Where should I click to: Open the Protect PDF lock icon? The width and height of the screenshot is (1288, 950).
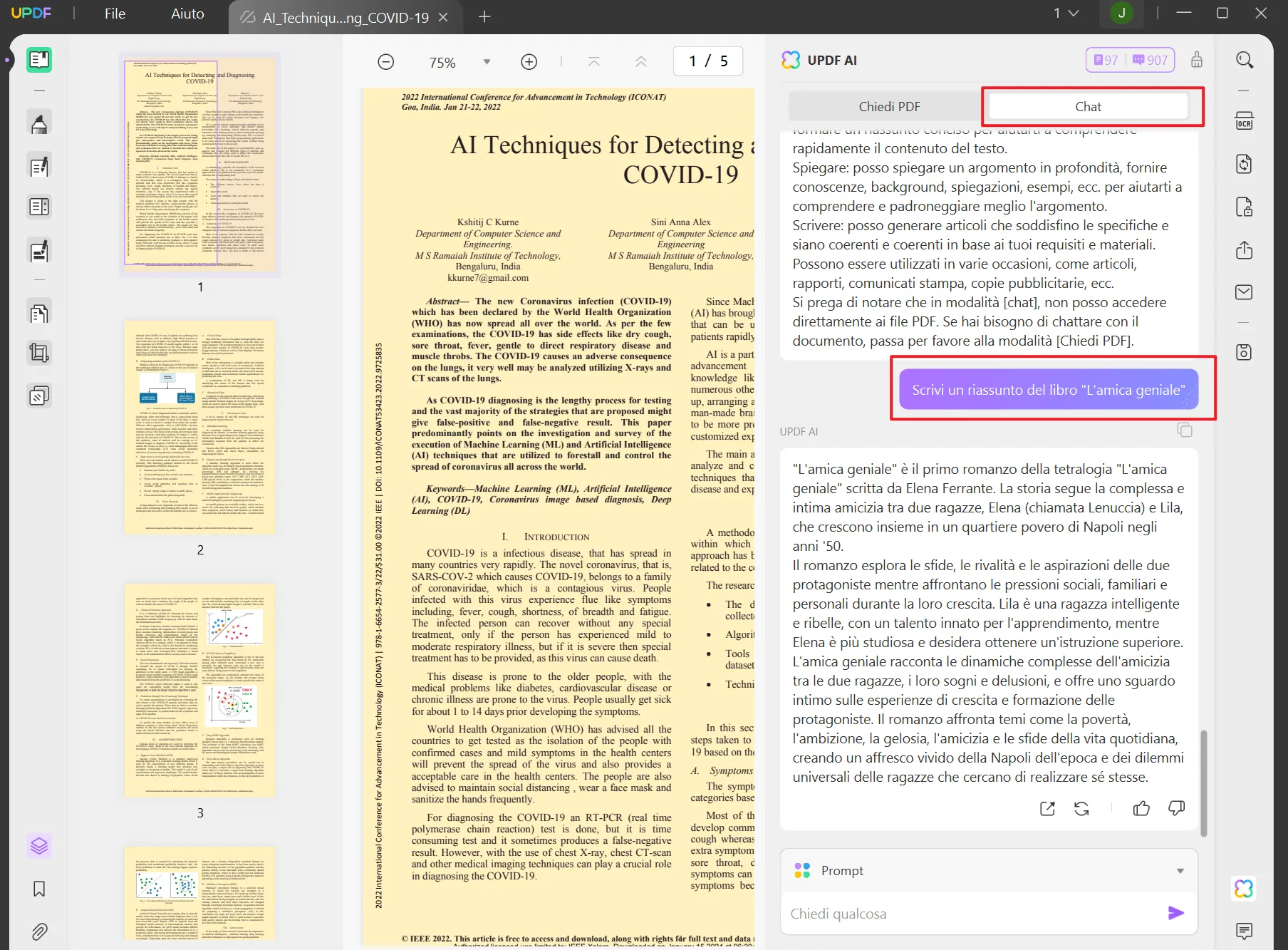click(1244, 207)
